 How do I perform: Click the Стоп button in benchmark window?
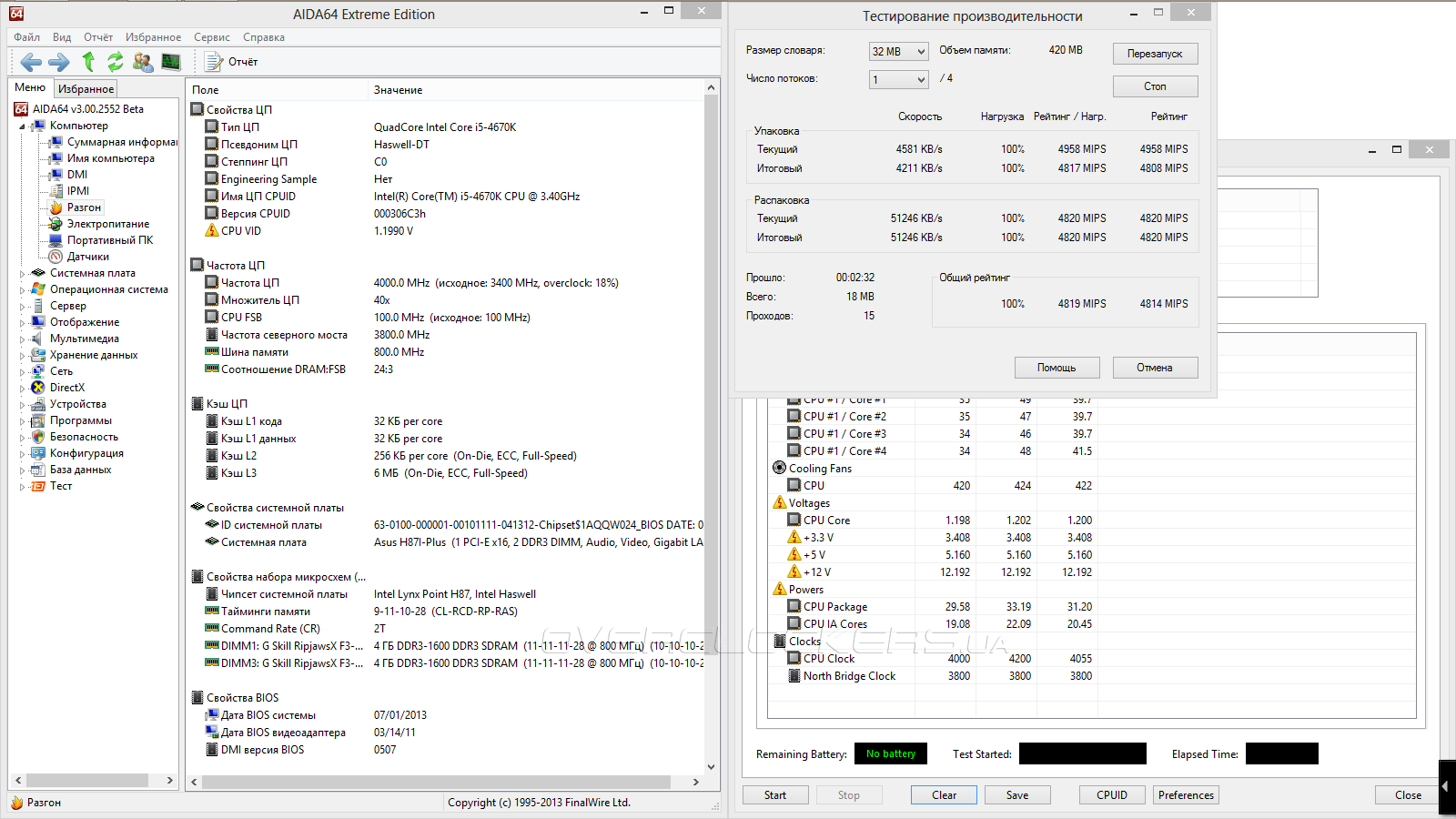point(1155,86)
